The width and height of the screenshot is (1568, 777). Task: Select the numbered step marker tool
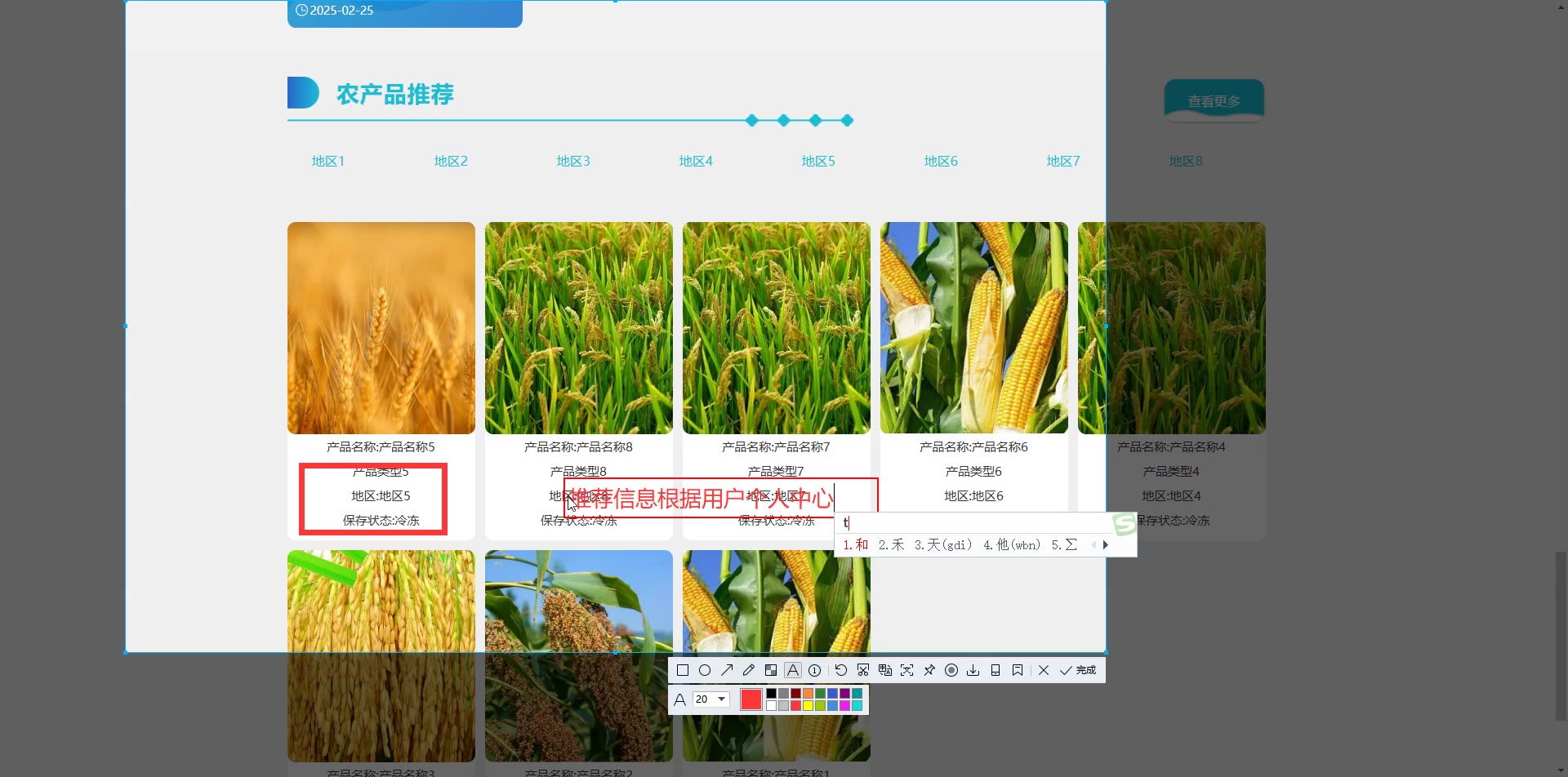815,670
